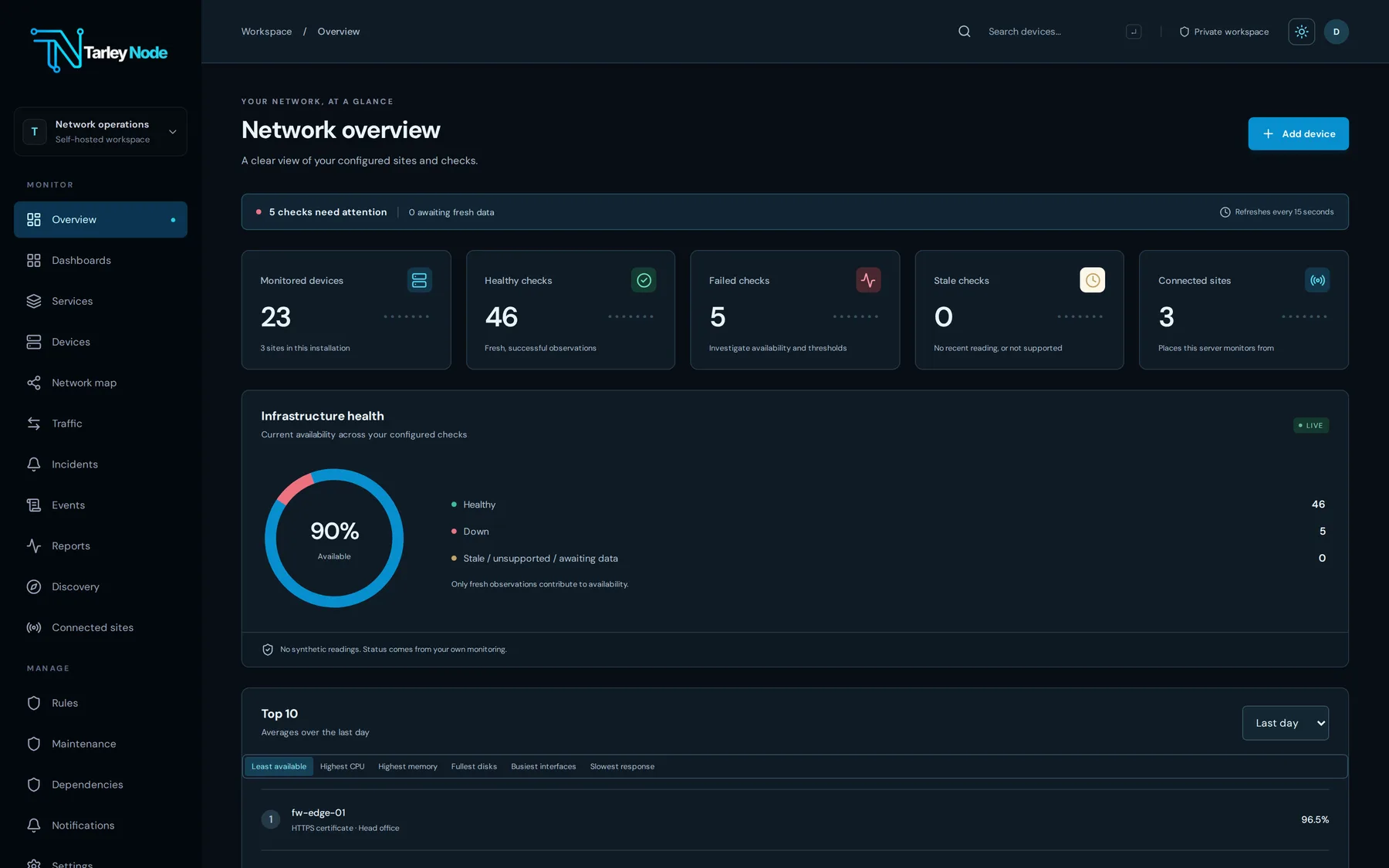Click '0 awaiting fresh data' text

click(x=451, y=213)
